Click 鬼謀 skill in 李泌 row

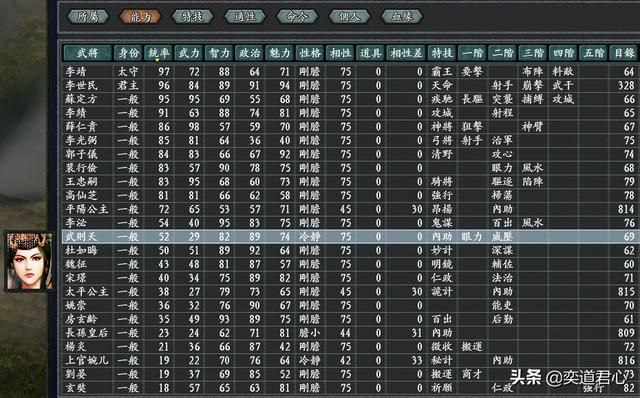442,223
